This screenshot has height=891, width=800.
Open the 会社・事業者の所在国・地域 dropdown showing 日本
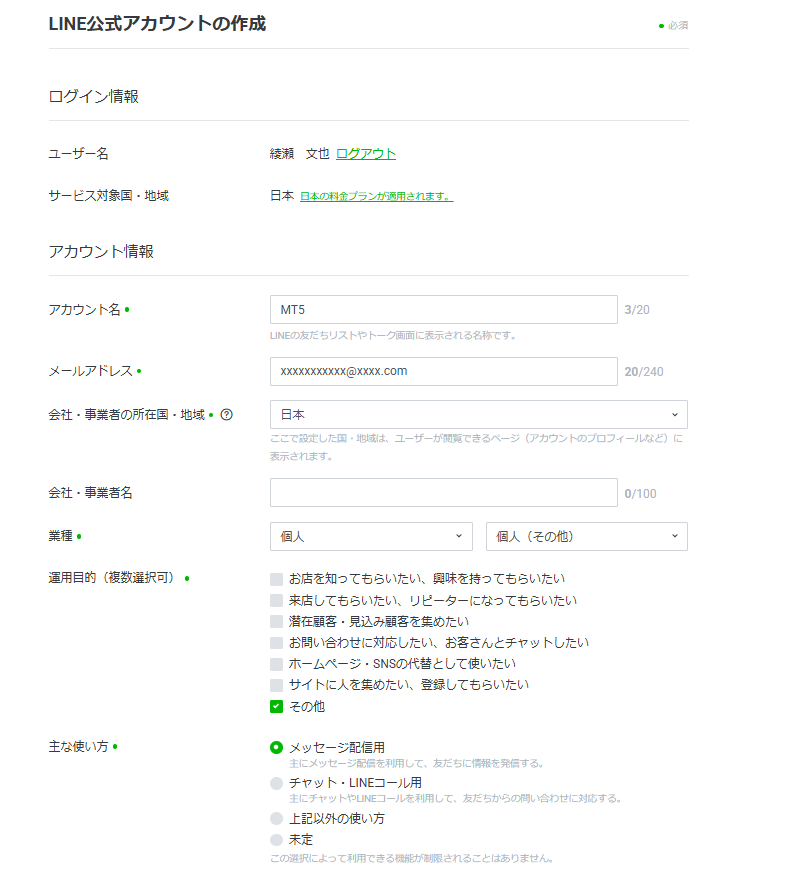click(x=478, y=415)
